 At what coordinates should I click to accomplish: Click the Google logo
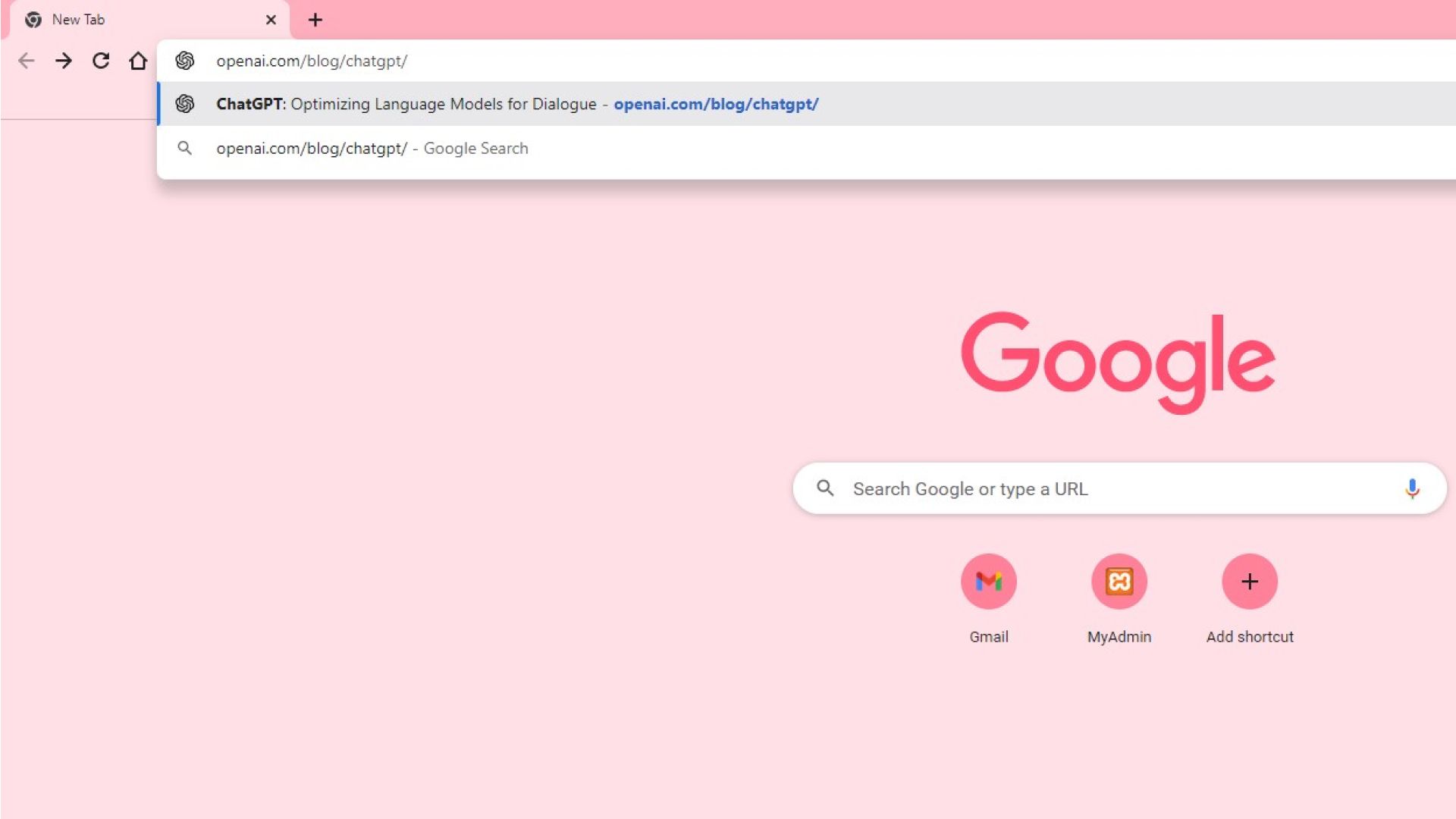pos(1119,362)
